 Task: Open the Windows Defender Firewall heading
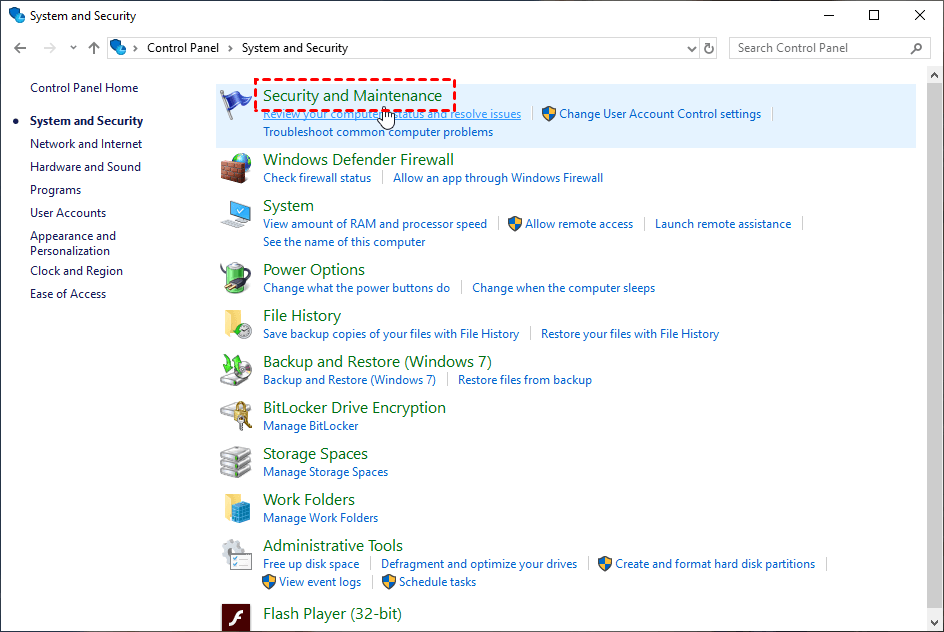(x=358, y=160)
